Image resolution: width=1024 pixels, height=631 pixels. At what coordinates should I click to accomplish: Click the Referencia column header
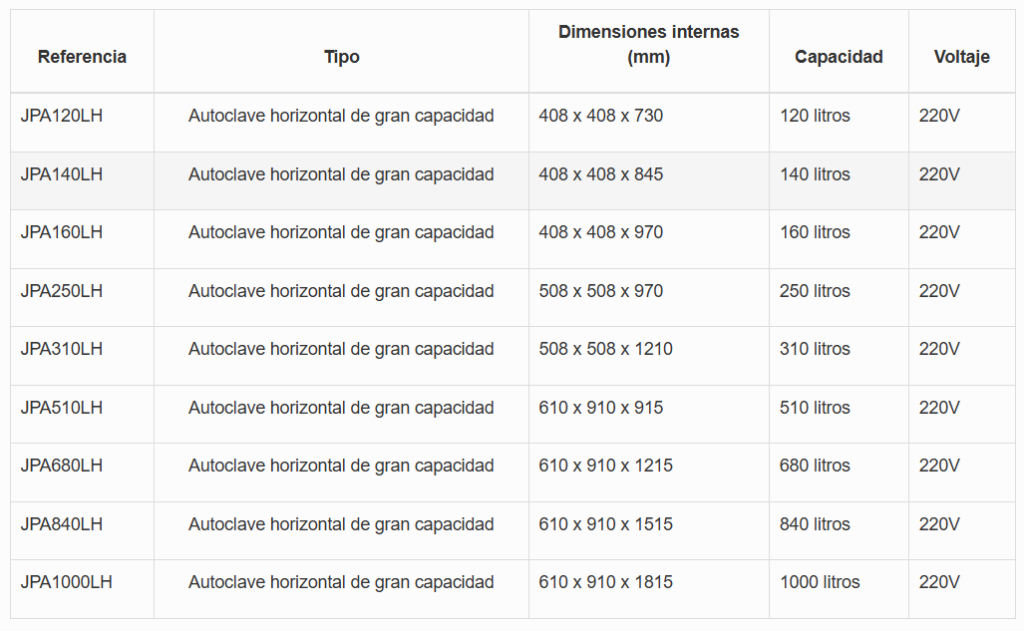tap(82, 57)
